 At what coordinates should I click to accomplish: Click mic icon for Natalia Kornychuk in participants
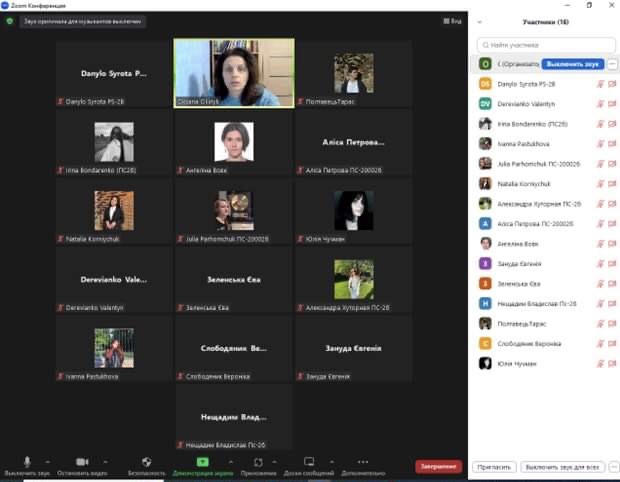[x=600, y=184]
